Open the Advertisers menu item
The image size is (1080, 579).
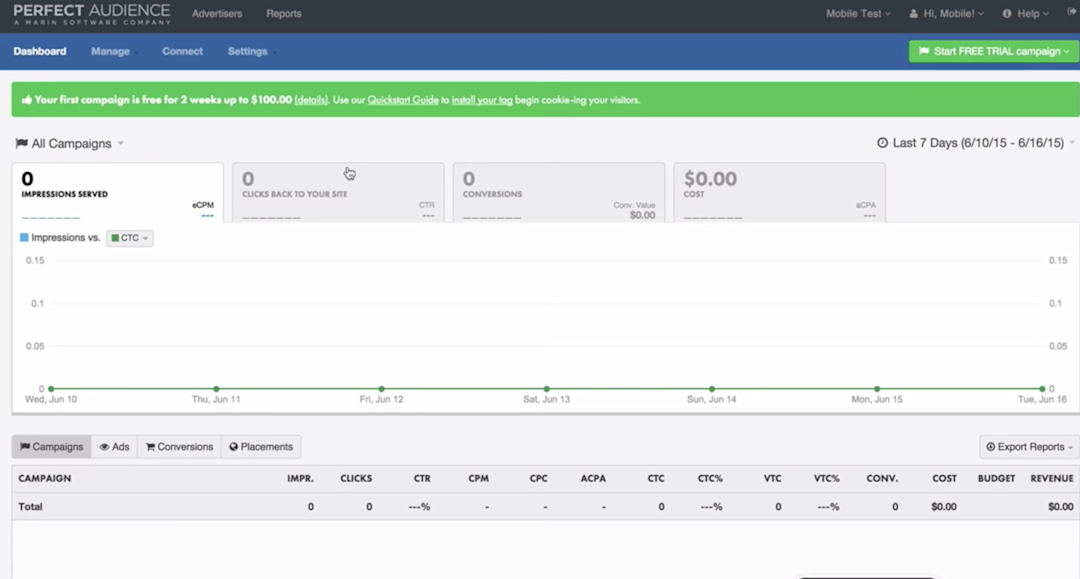pos(217,14)
